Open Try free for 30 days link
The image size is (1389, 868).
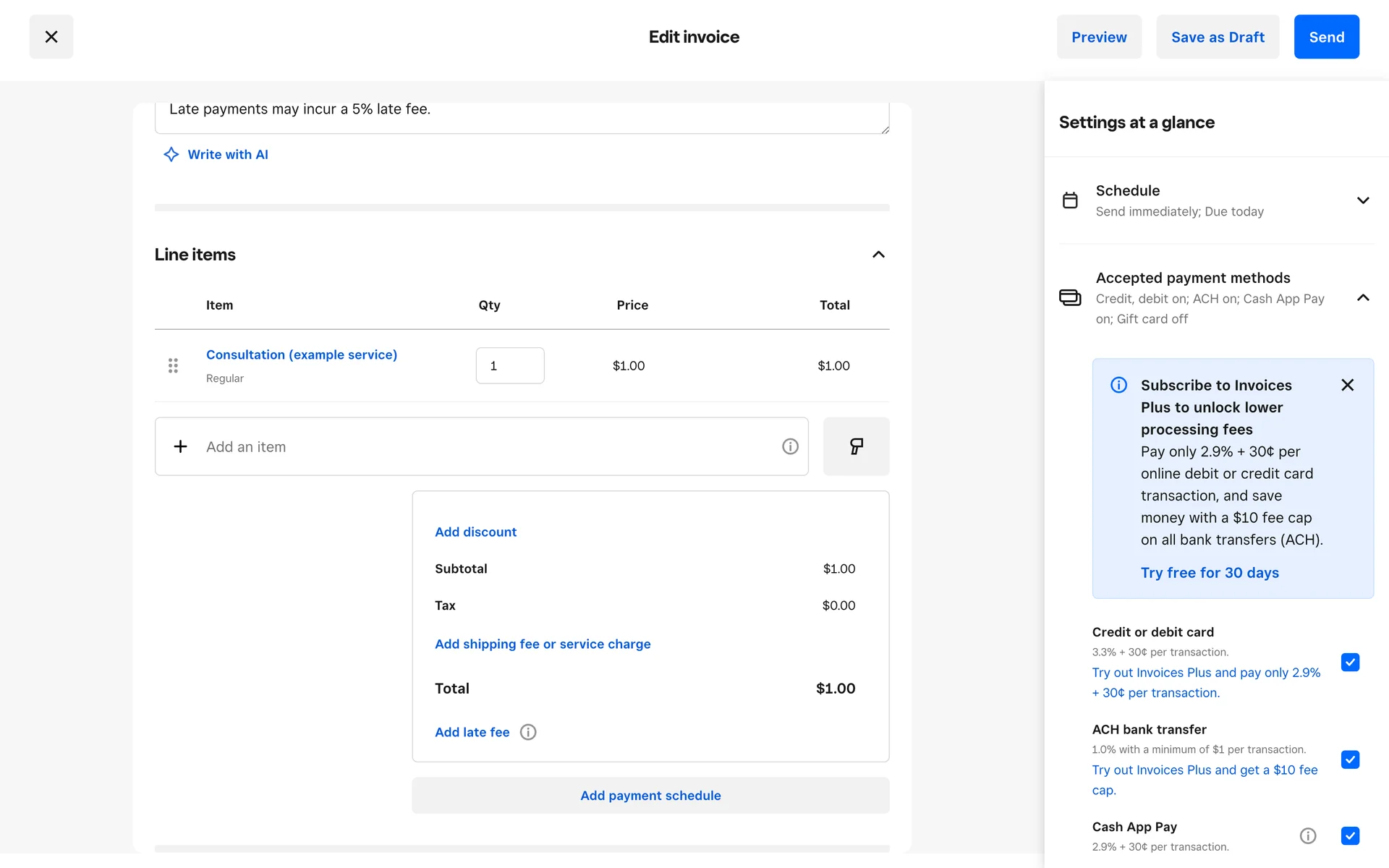tap(1210, 572)
